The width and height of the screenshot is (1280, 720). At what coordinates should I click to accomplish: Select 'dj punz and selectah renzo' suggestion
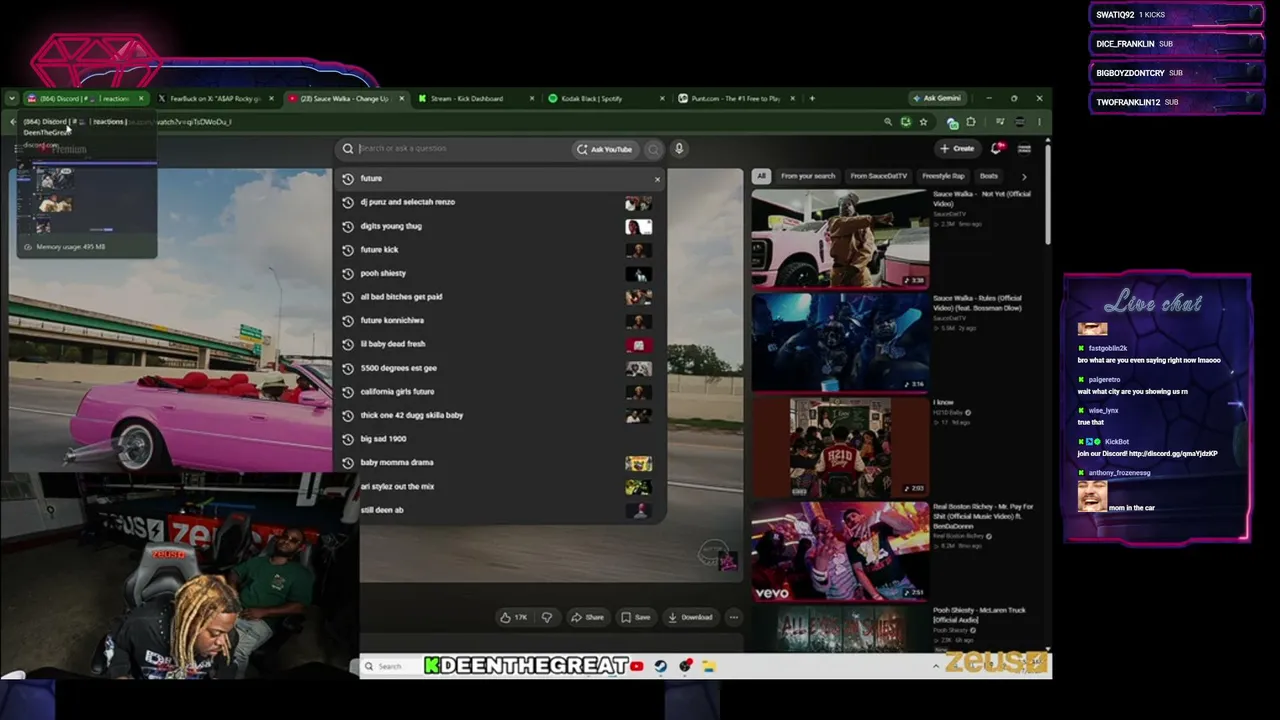click(500, 202)
